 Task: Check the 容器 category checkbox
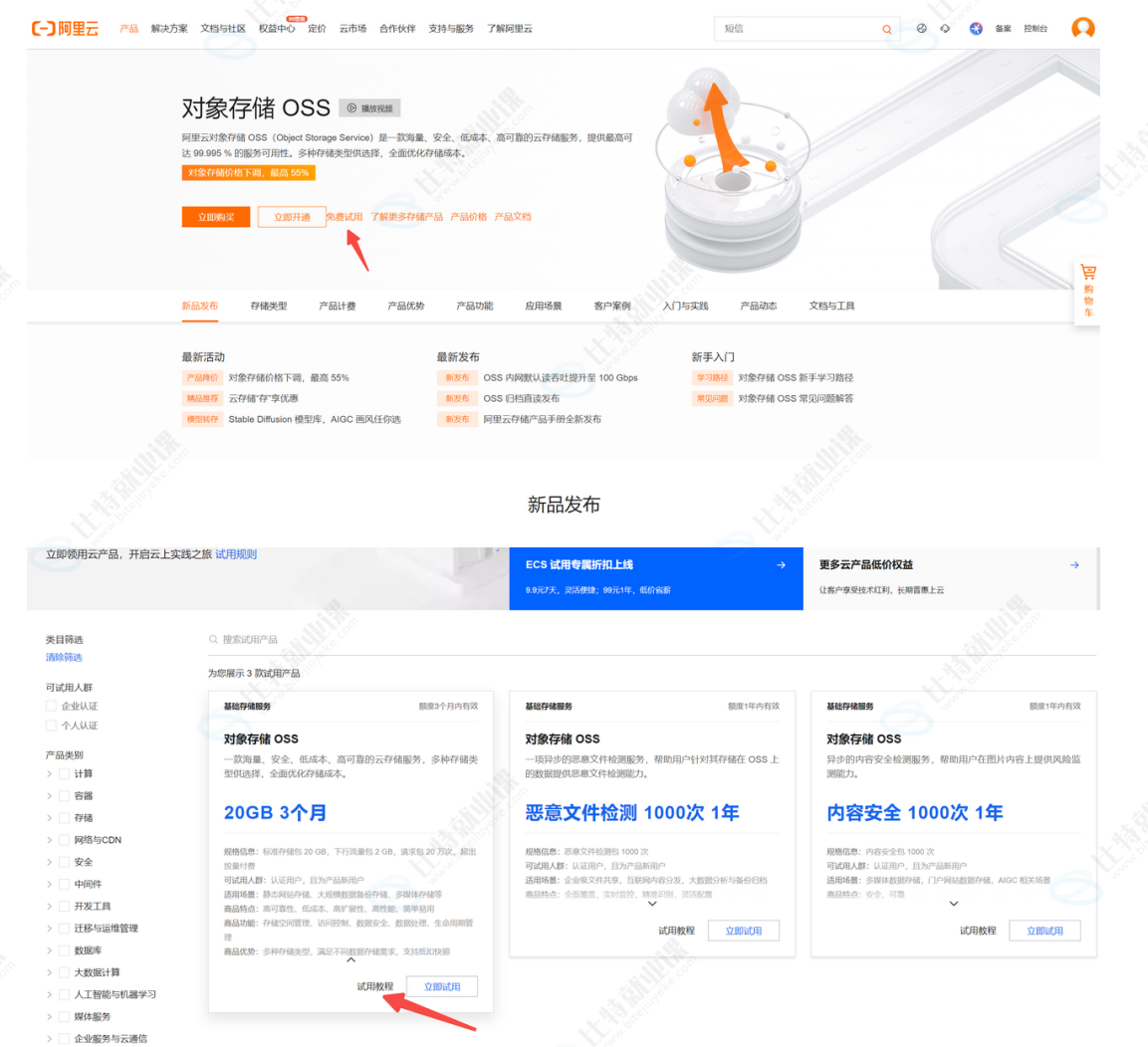(x=65, y=795)
